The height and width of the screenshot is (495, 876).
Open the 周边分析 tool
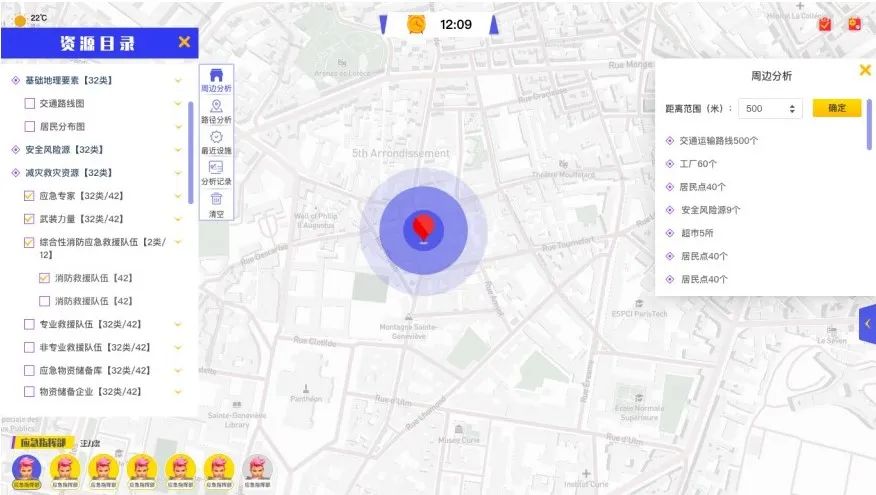coord(216,78)
